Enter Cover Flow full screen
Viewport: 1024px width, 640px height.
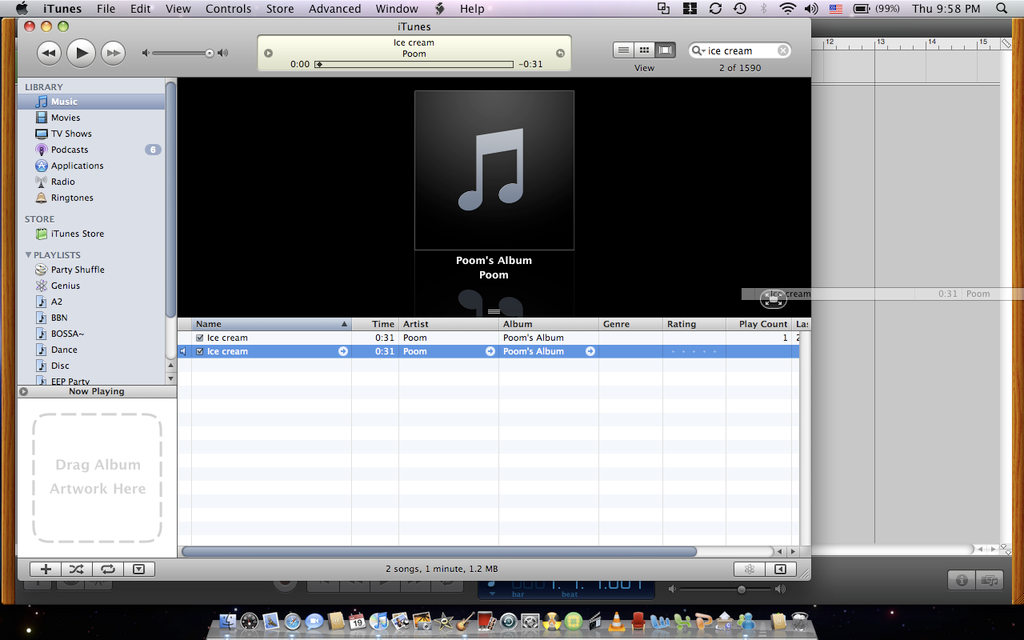773,300
